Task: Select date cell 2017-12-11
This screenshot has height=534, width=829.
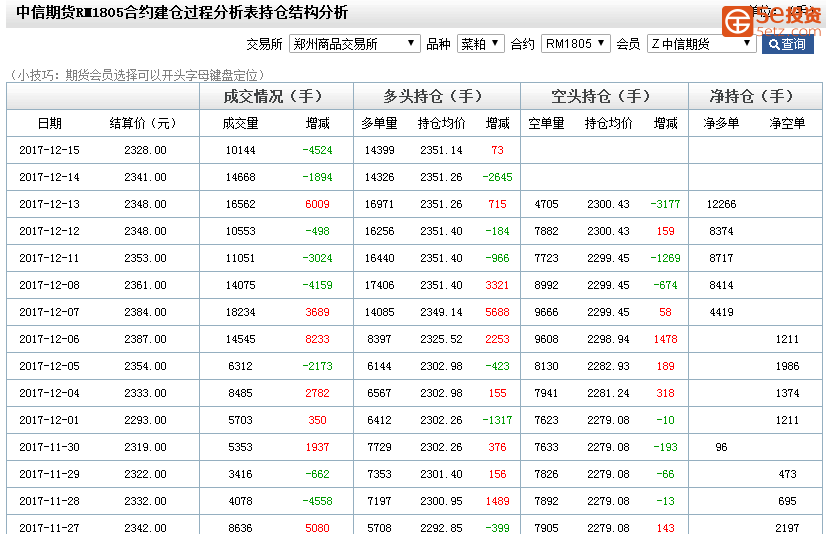Action: [49, 258]
